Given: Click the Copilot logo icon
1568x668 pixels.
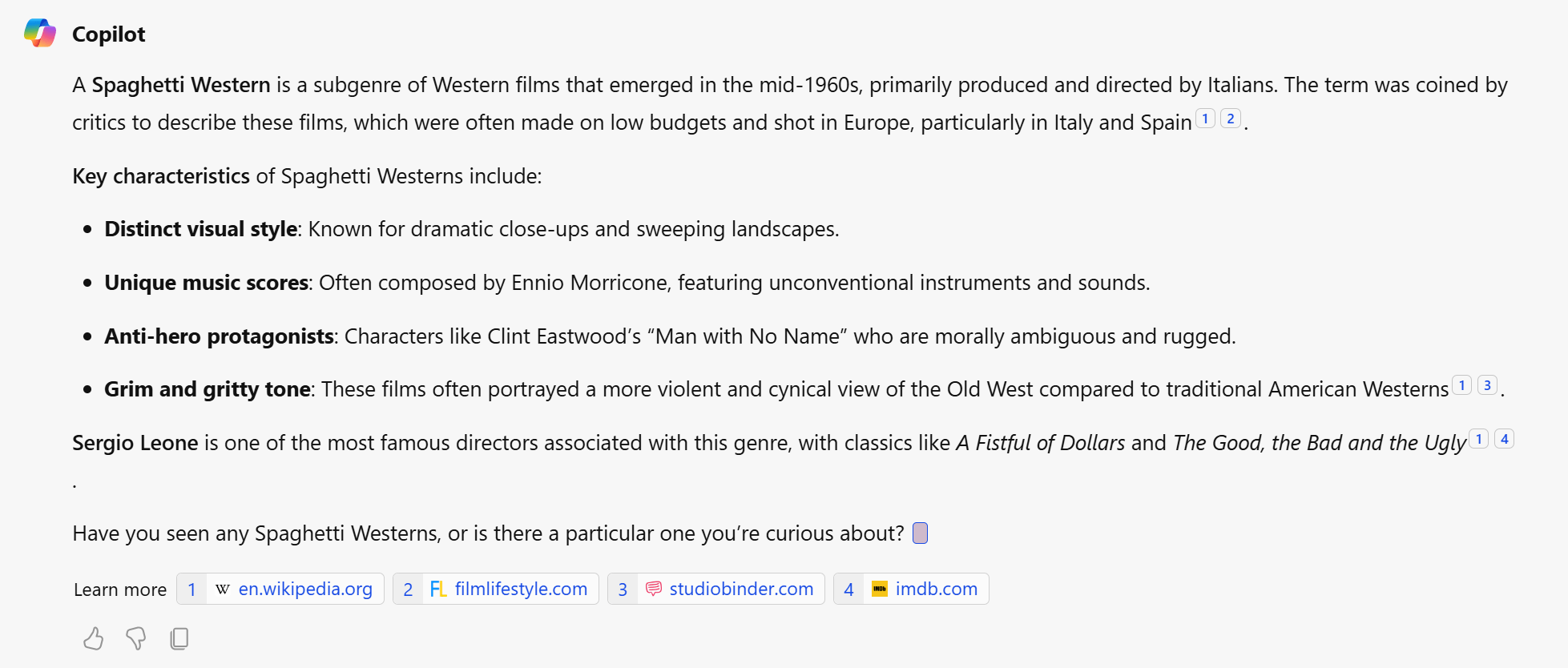Looking at the screenshot, I should click(x=40, y=34).
